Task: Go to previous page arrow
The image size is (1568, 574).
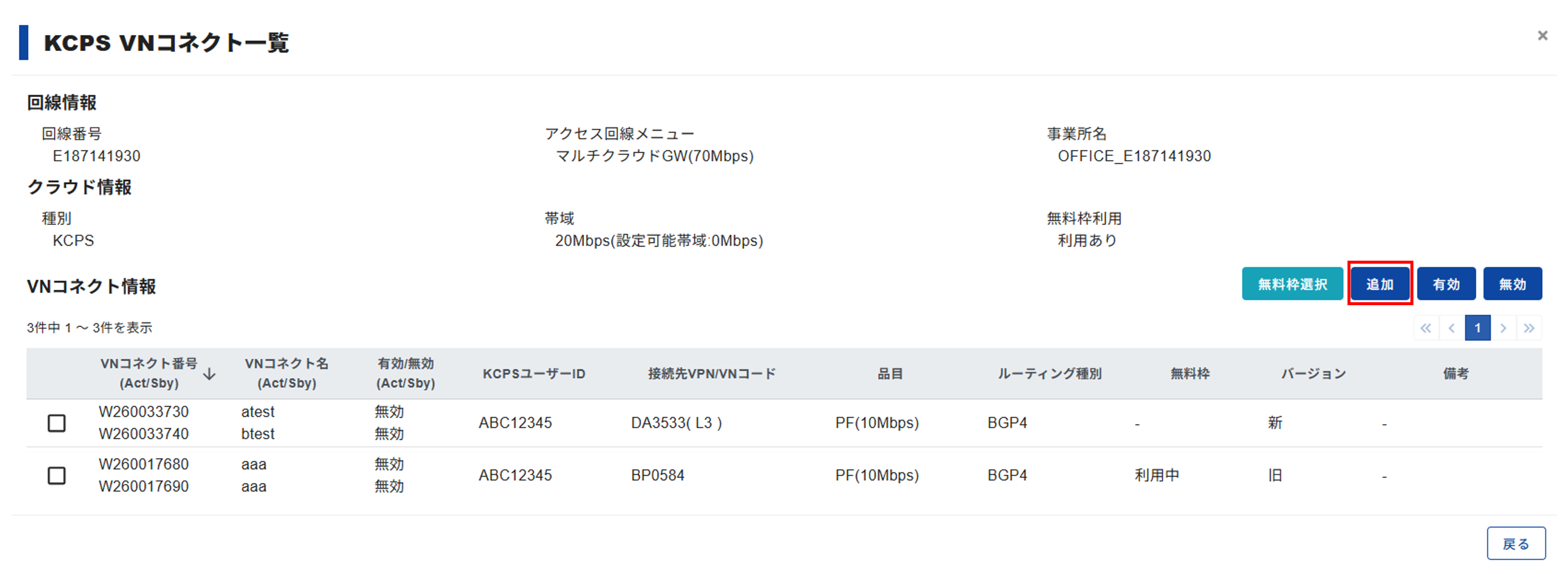Action: 1452,328
